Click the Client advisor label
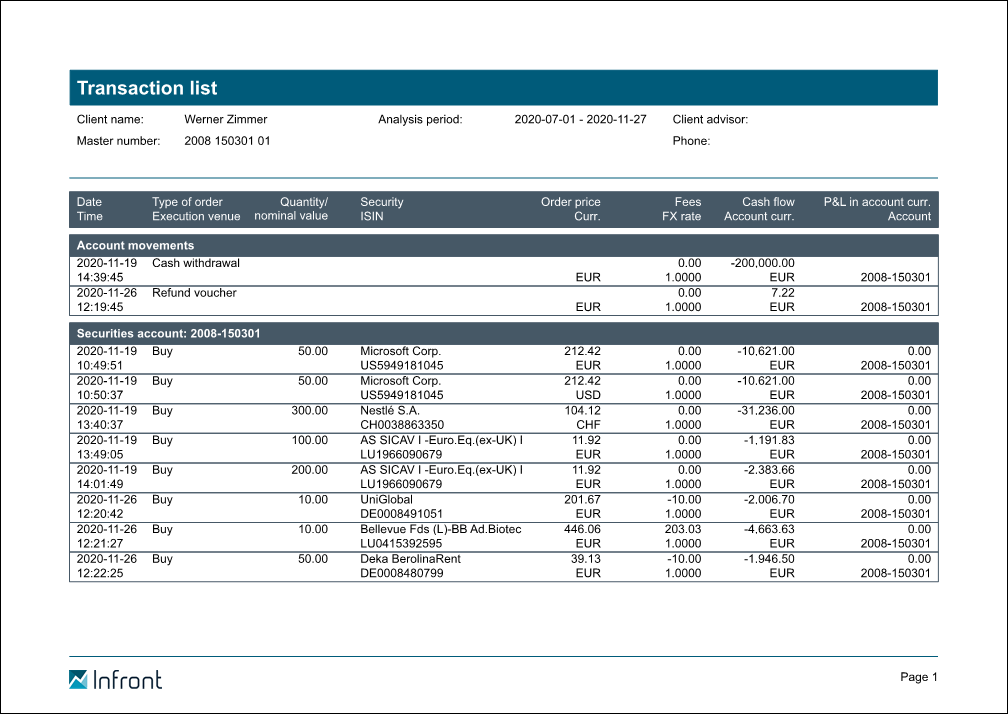The width and height of the screenshot is (1008, 714). [x=710, y=119]
